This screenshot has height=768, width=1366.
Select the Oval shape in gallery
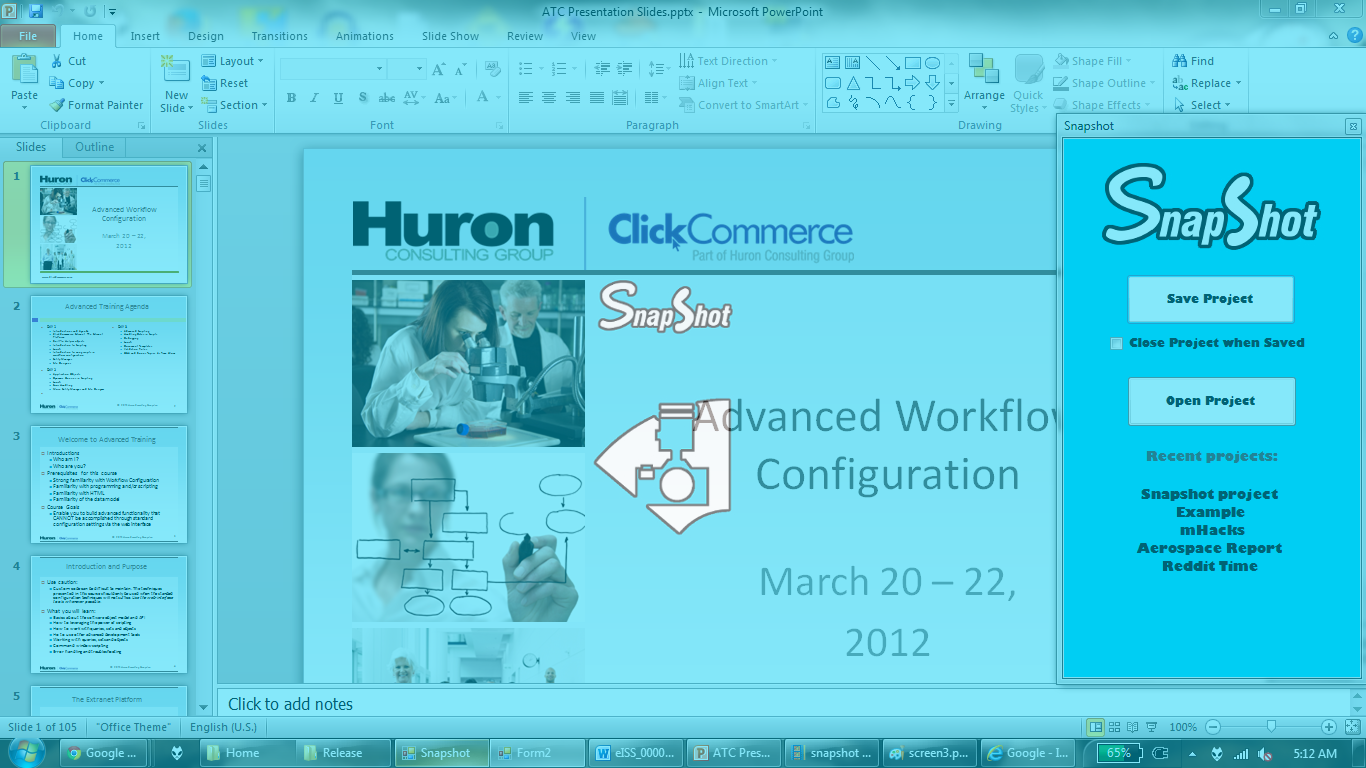click(932, 63)
